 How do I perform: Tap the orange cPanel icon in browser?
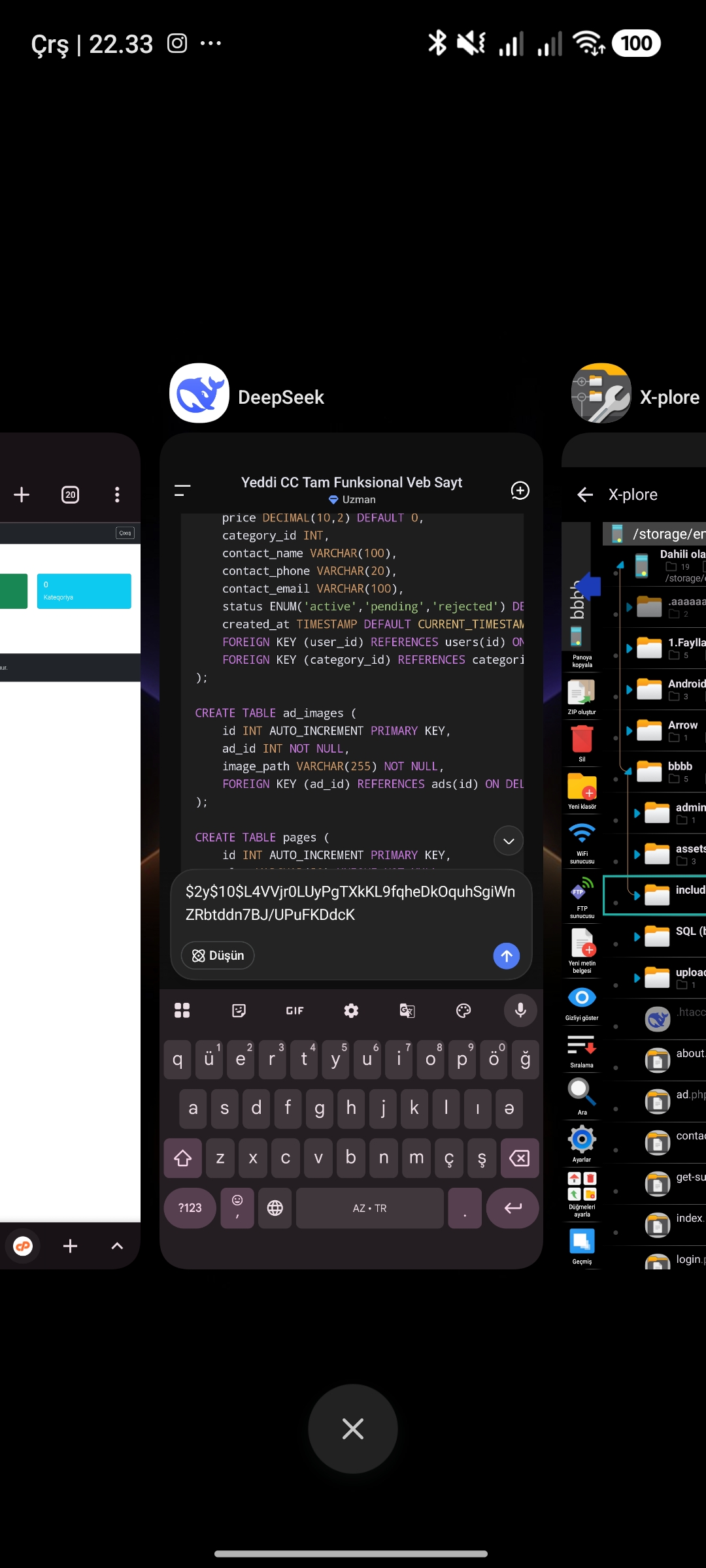click(x=23, y=1247)
